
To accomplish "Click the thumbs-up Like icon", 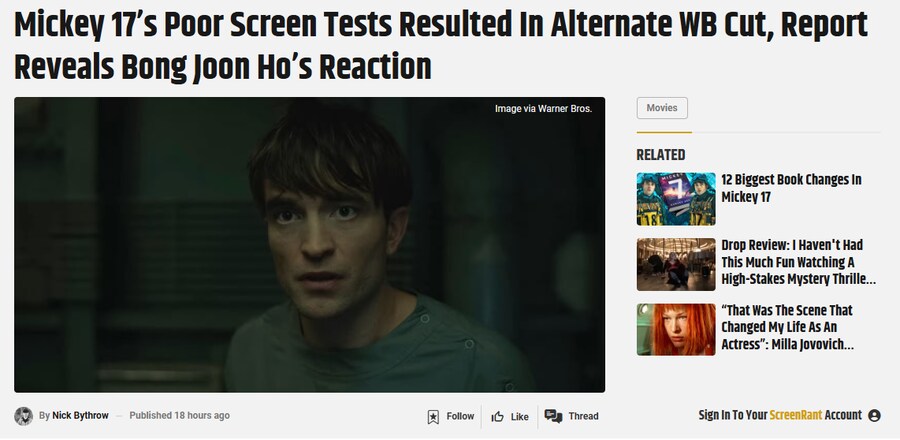I will click(497, 416).
